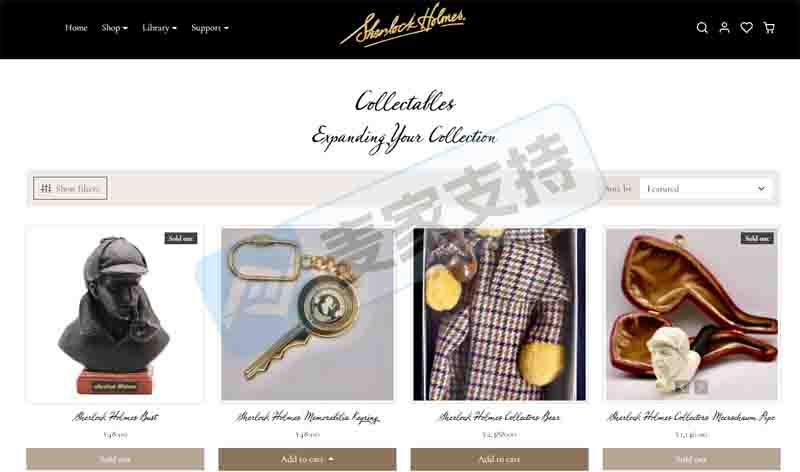Click arrow icon on Keyring Add to cart
800x472 pixels.
coord(331,459)
